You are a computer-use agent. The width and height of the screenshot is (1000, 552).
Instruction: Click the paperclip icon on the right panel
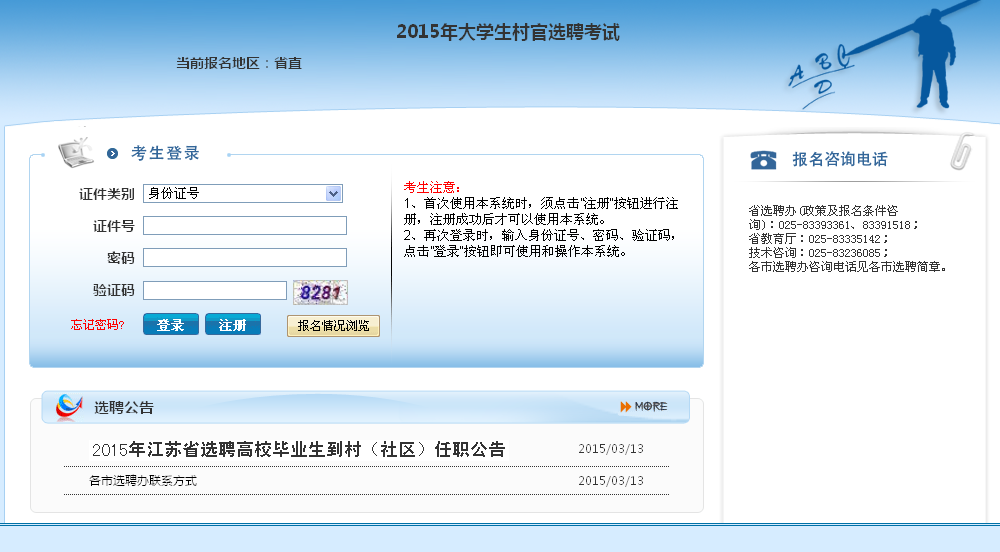click(962, 151)
